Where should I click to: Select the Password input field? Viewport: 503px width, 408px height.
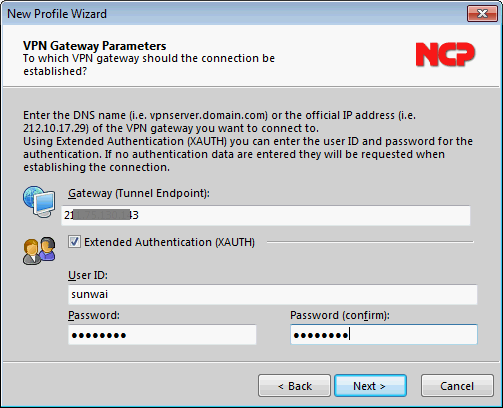[x=162, y=335]
